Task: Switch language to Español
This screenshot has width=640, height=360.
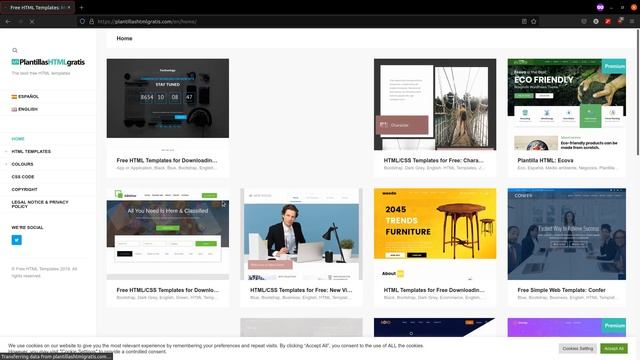Action: coord(25,96)
